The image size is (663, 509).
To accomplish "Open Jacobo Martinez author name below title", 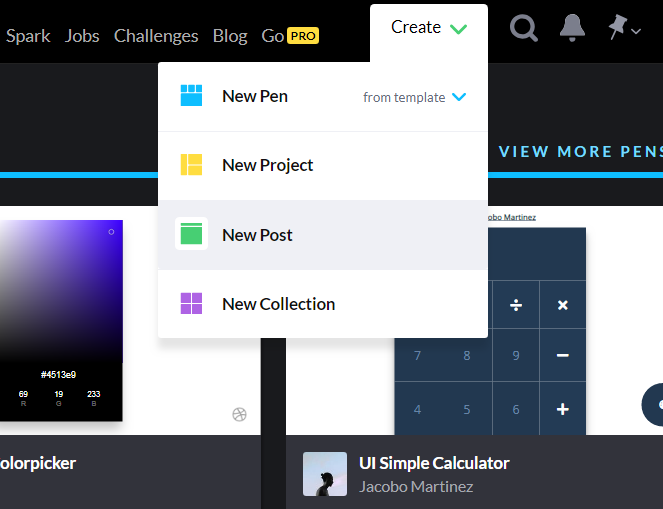I will coord(416,487).
